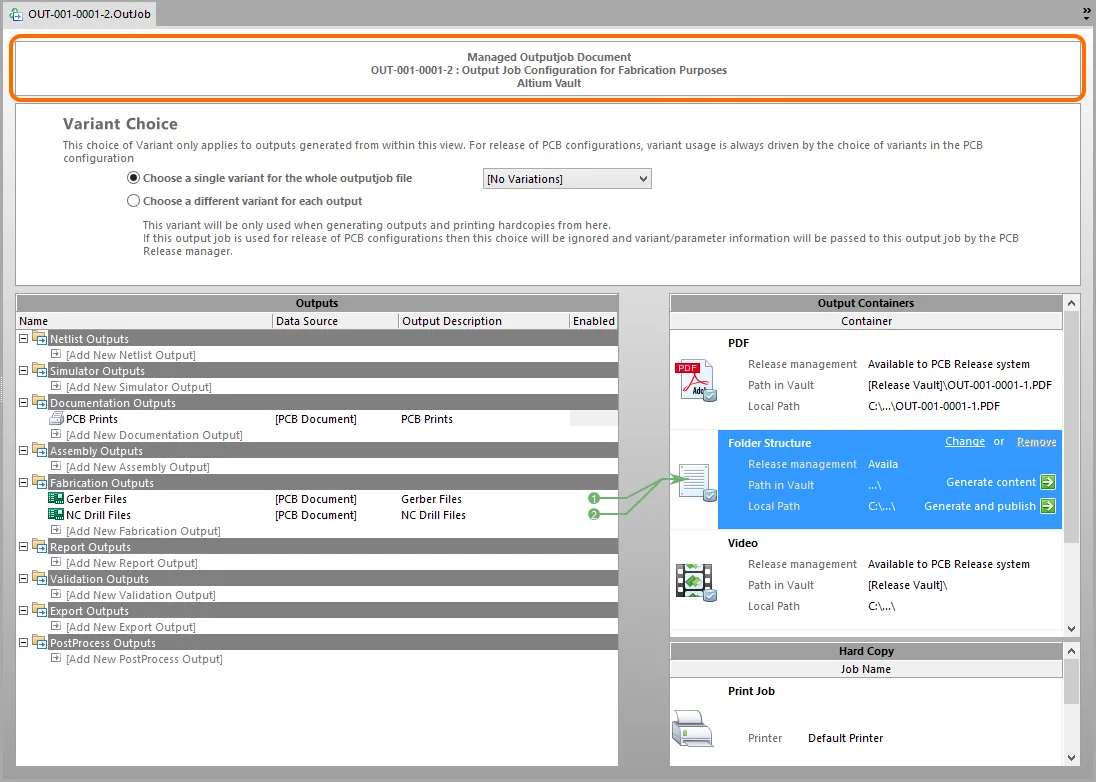
Task: Click Generate and publish for Folder Structure
Action: point(979,506)
